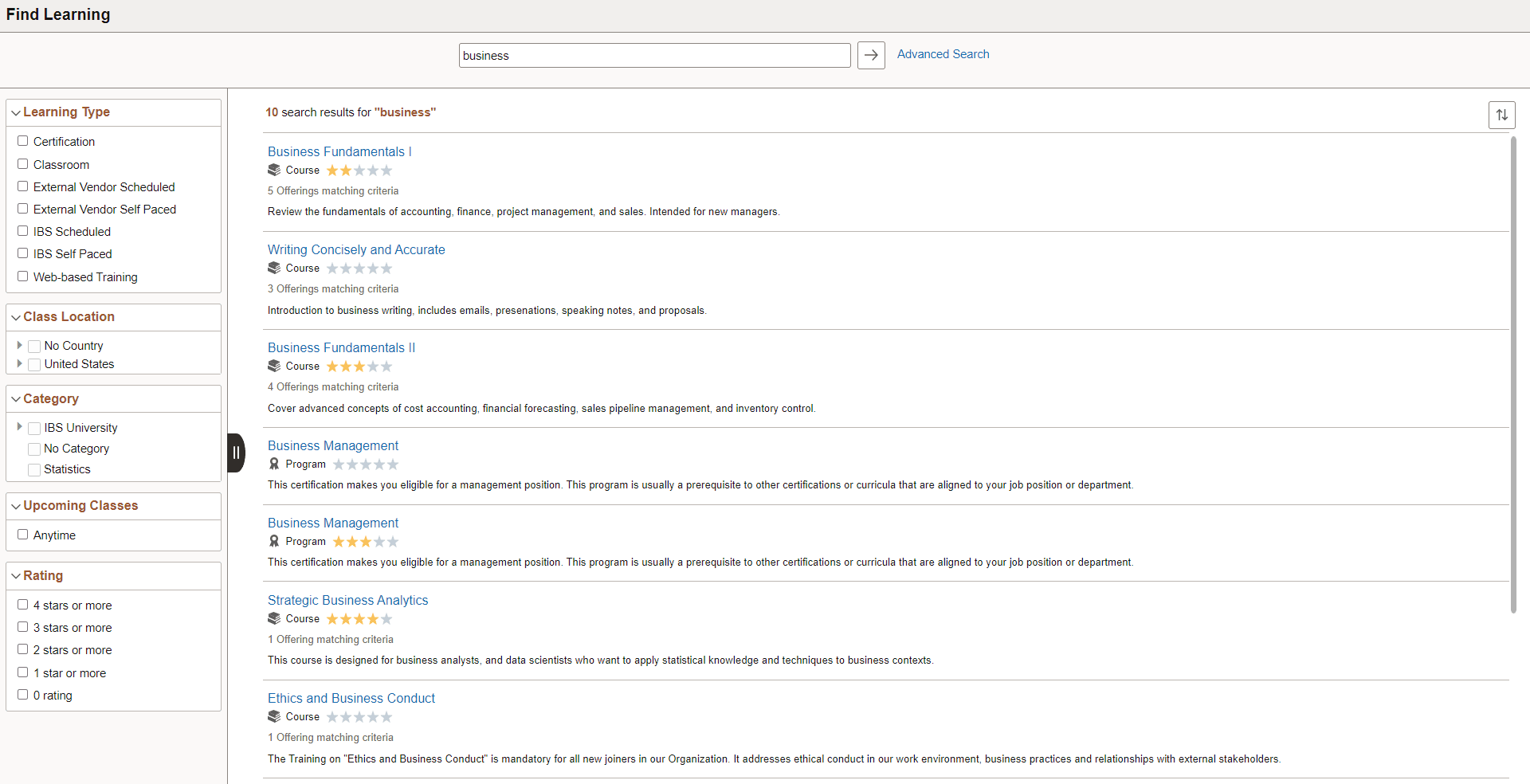Click the star rating for Business Fundamentals I
Image resolution: width=1530 pixels, height=784 pixels.
[359, 171]
